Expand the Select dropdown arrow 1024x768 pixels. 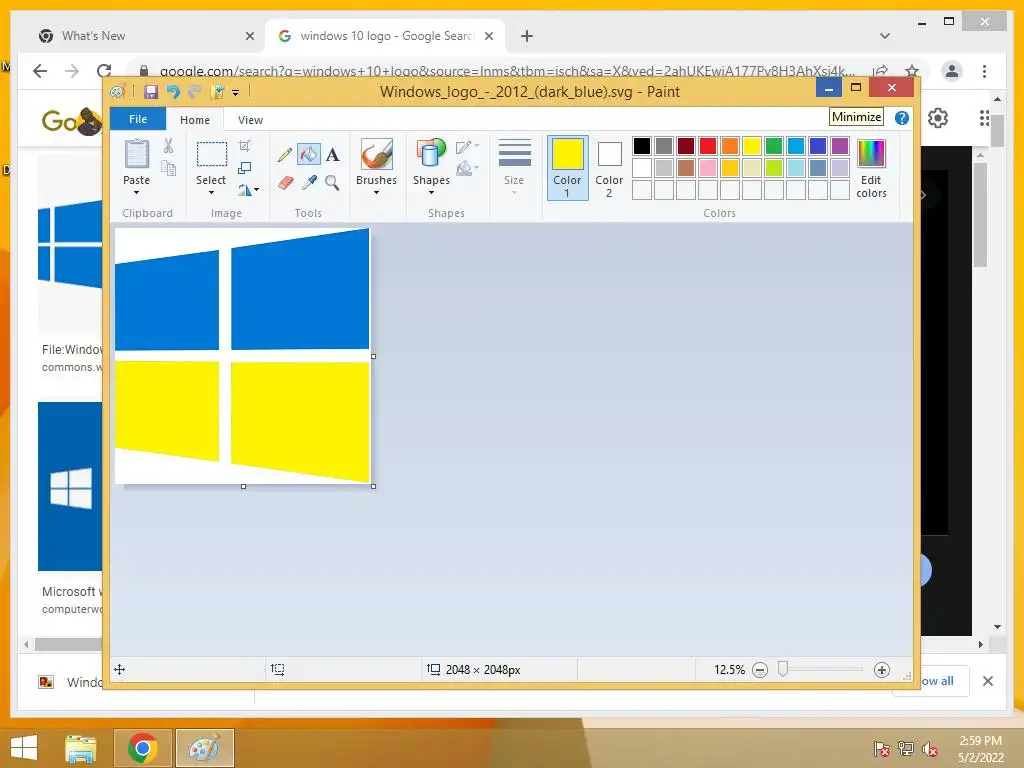211,193
